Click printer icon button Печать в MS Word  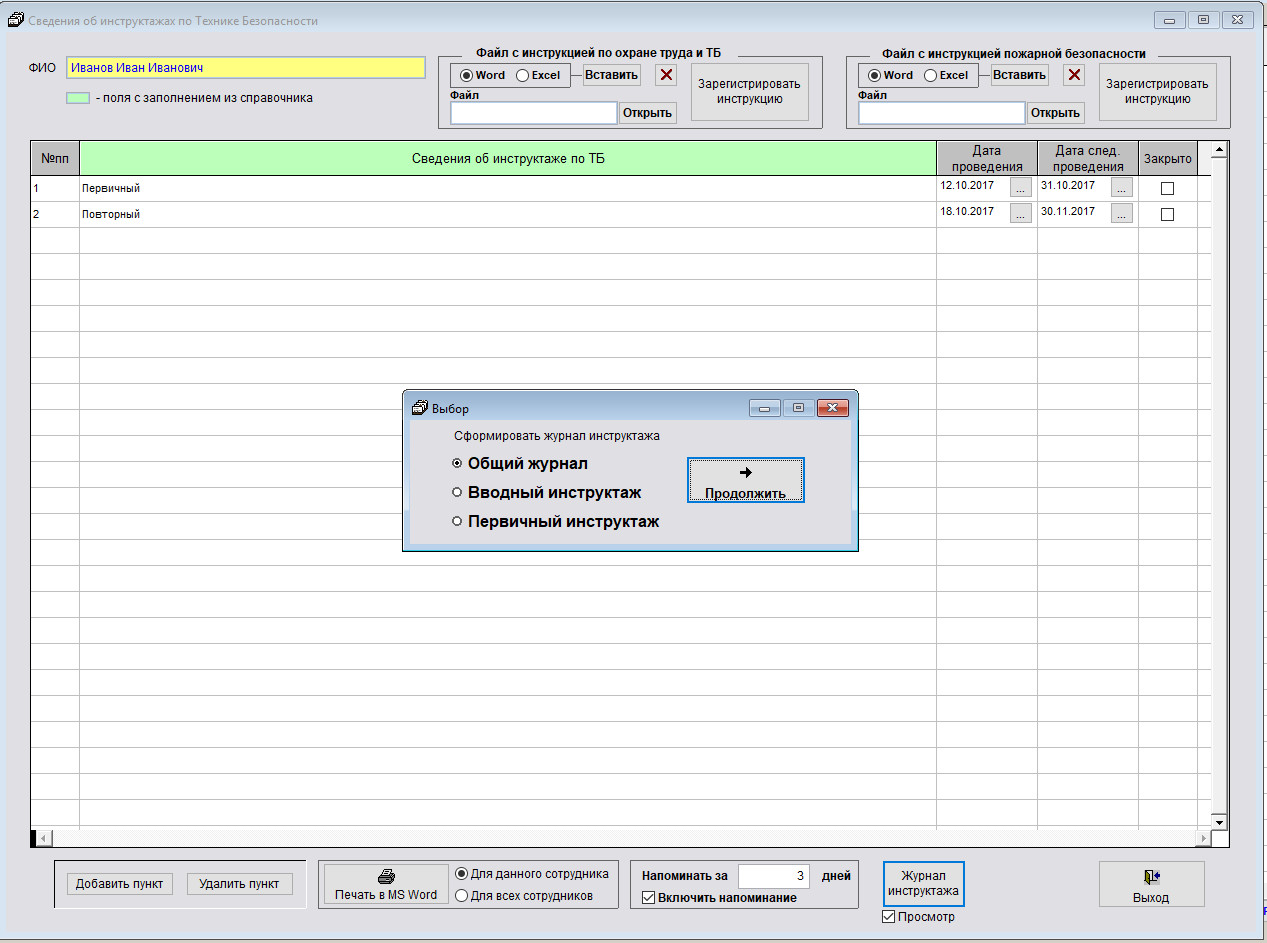[x=386, y=885]
